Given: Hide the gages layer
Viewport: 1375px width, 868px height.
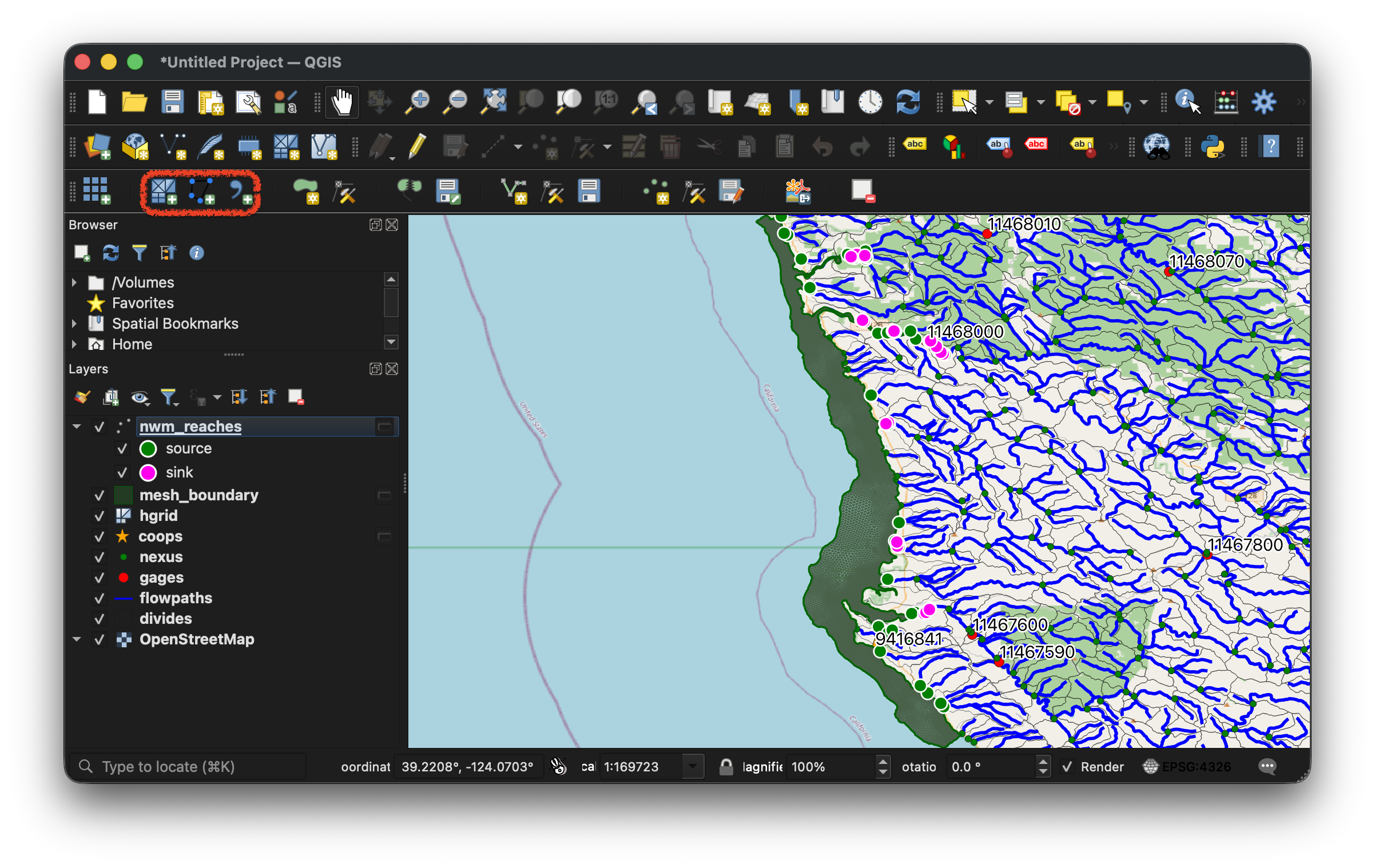Looking at the screenshot, I should pos(100,578).
